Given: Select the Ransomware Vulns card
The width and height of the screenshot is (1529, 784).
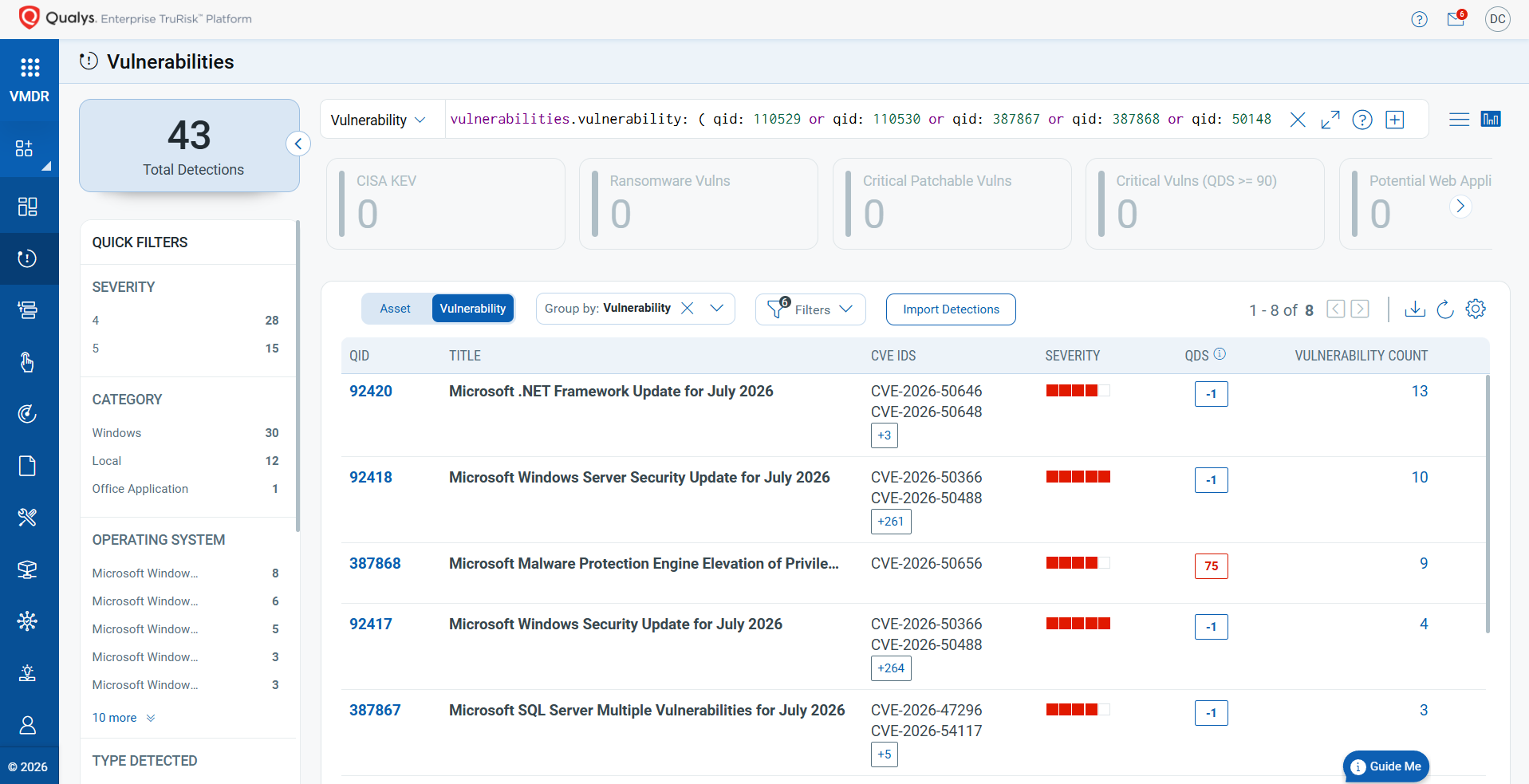Looking at the screenshot, I should coord(699,204).
